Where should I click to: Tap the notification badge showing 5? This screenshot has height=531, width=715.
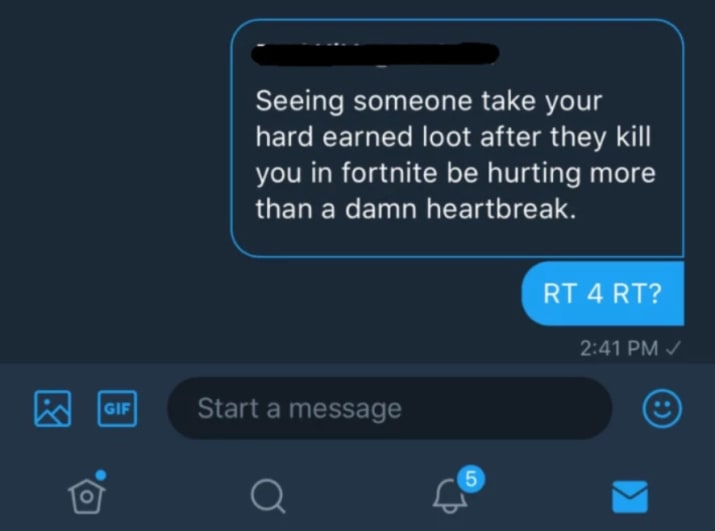[x=471, y=479]
